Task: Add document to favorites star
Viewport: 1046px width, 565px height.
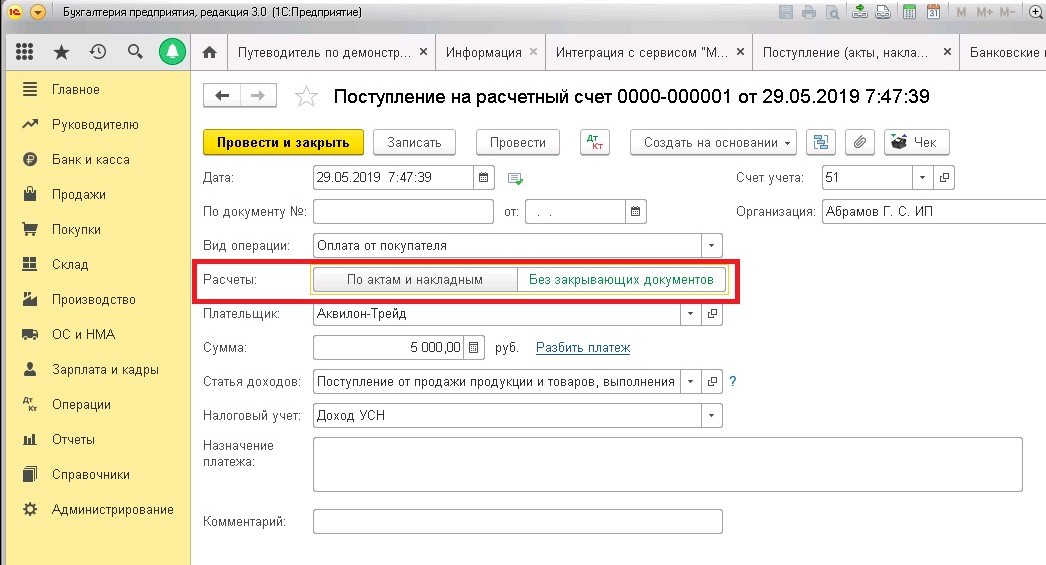Action: pos(307,96)
